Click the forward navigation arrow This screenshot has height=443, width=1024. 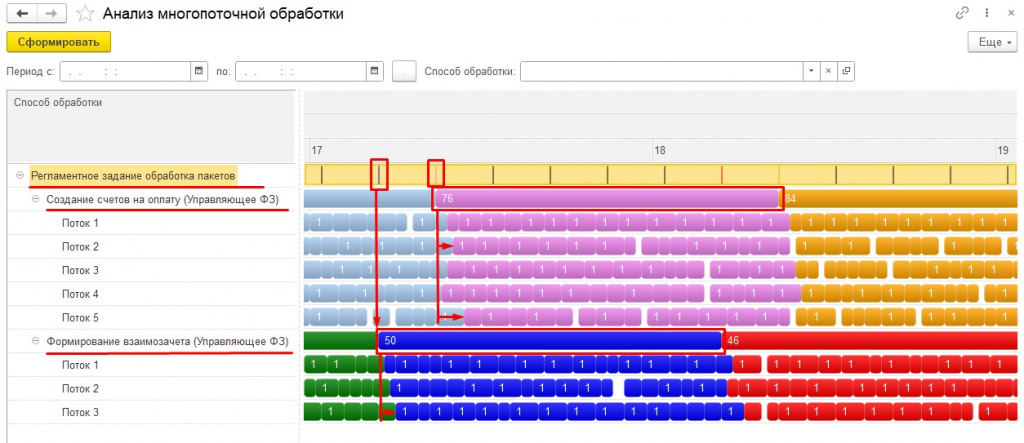[x=51, y=13]
